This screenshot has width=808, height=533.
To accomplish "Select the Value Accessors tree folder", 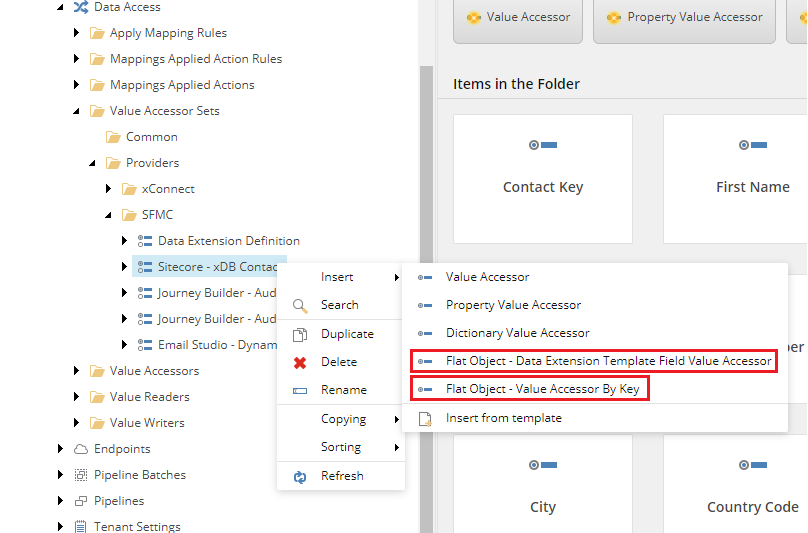I will 154,371.
